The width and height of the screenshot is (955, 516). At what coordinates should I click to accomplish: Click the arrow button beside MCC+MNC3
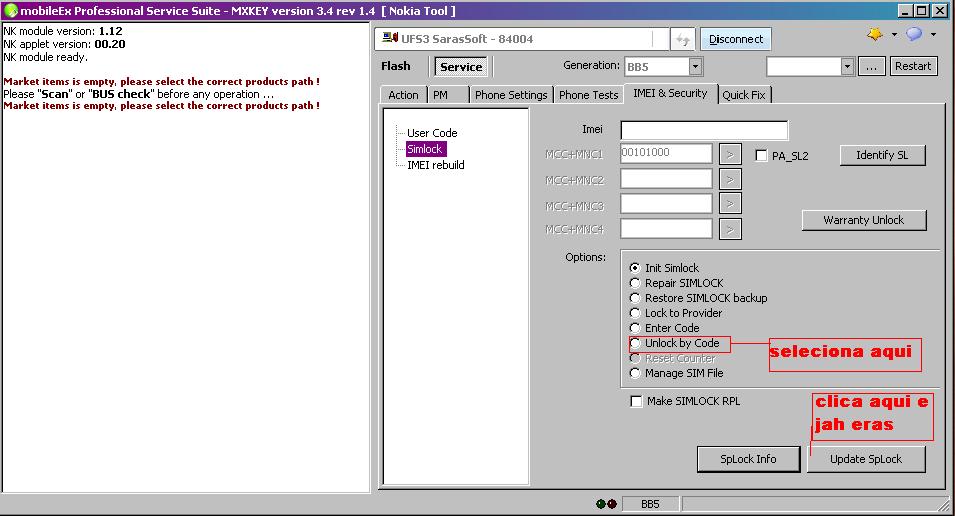click(x=730, y=204)
